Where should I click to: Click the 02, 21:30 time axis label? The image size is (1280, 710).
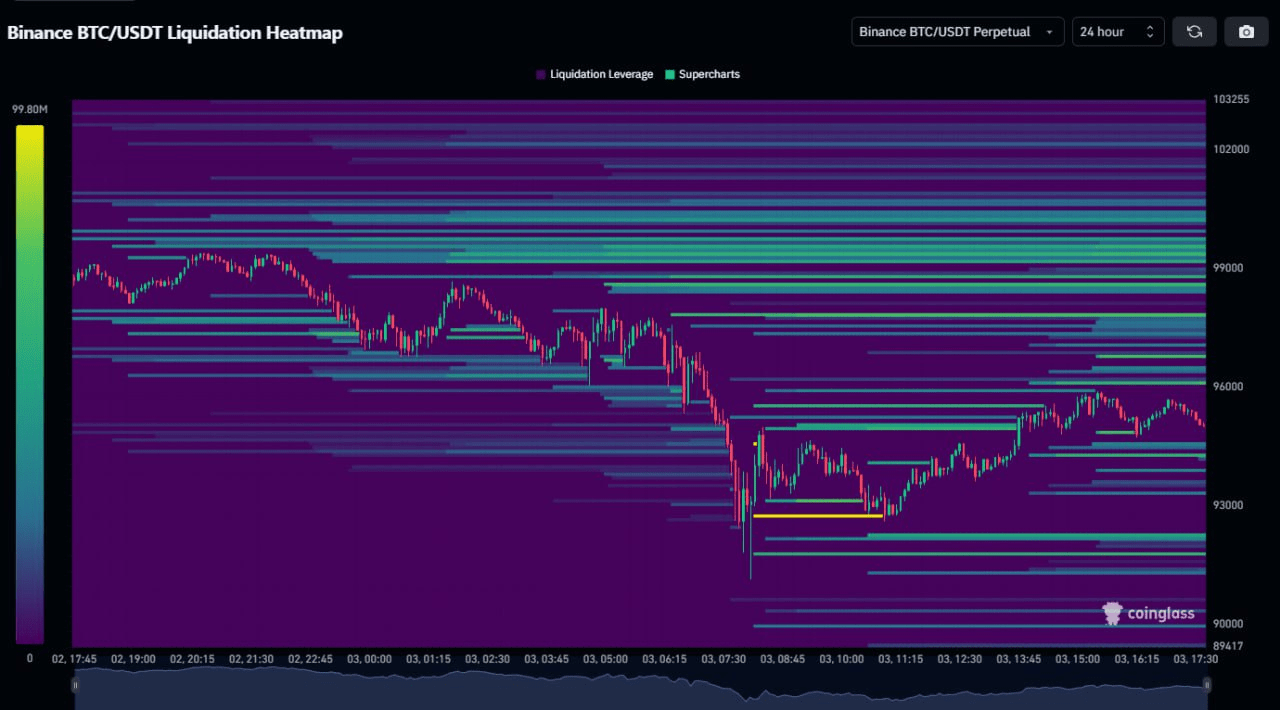tap(251, 660)
